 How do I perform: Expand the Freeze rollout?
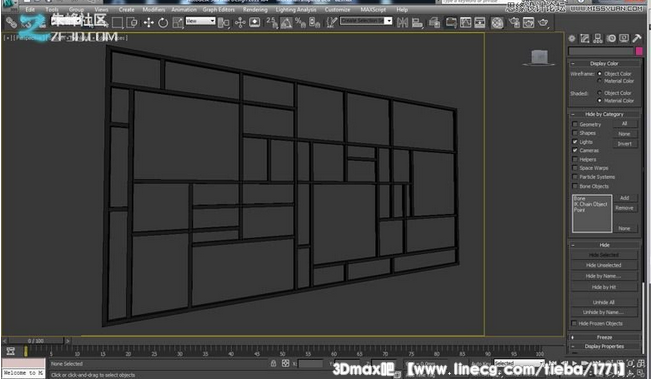pos(604,337)
